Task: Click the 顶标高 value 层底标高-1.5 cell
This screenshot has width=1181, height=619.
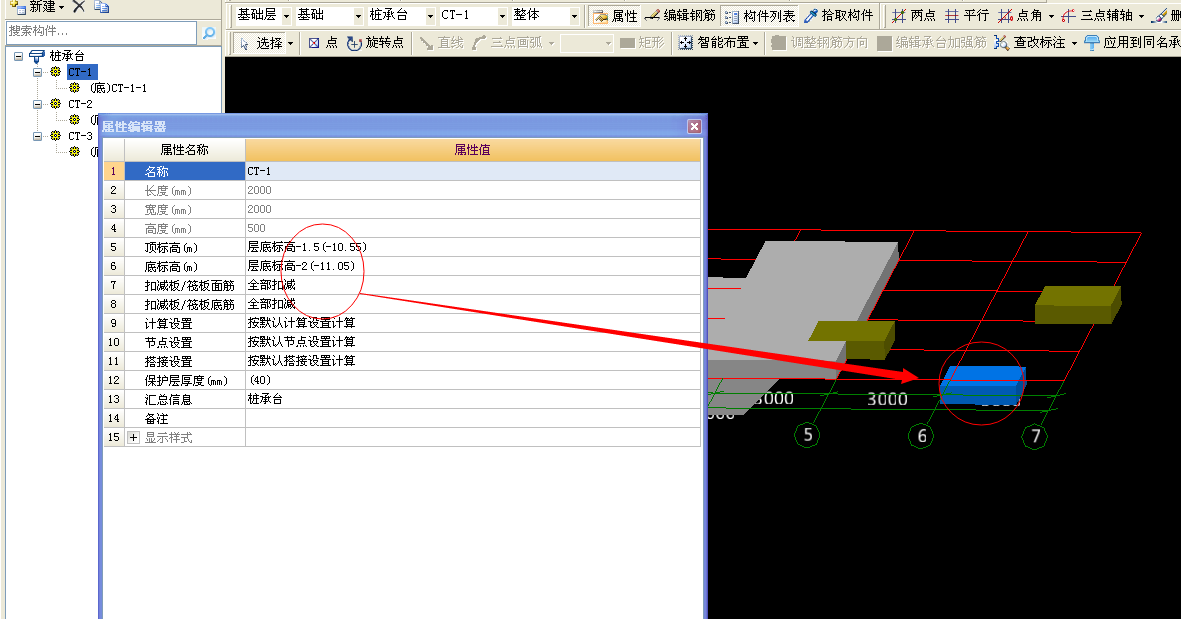Action: pos(473,247)
